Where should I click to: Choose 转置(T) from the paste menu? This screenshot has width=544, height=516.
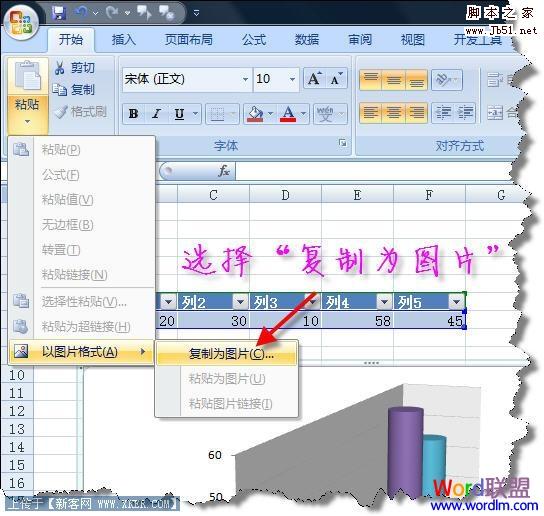tap(81, 249)
